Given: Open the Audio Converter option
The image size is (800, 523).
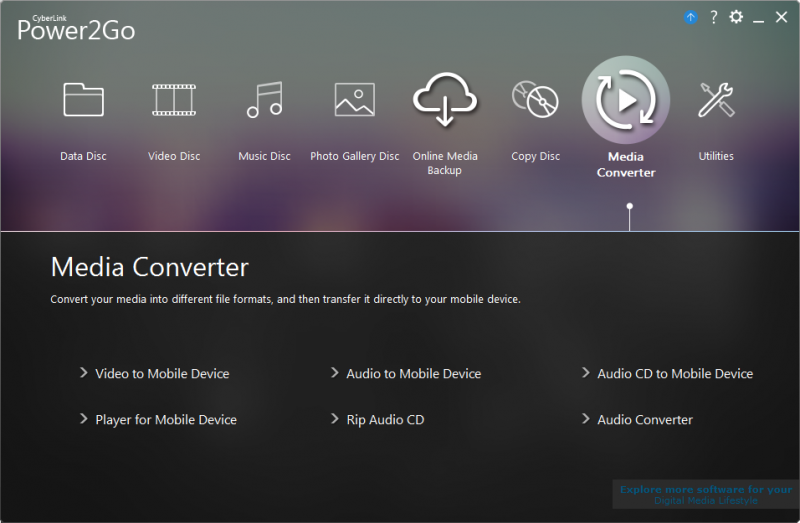Looking at the screenshot, I should coord(645,420).
